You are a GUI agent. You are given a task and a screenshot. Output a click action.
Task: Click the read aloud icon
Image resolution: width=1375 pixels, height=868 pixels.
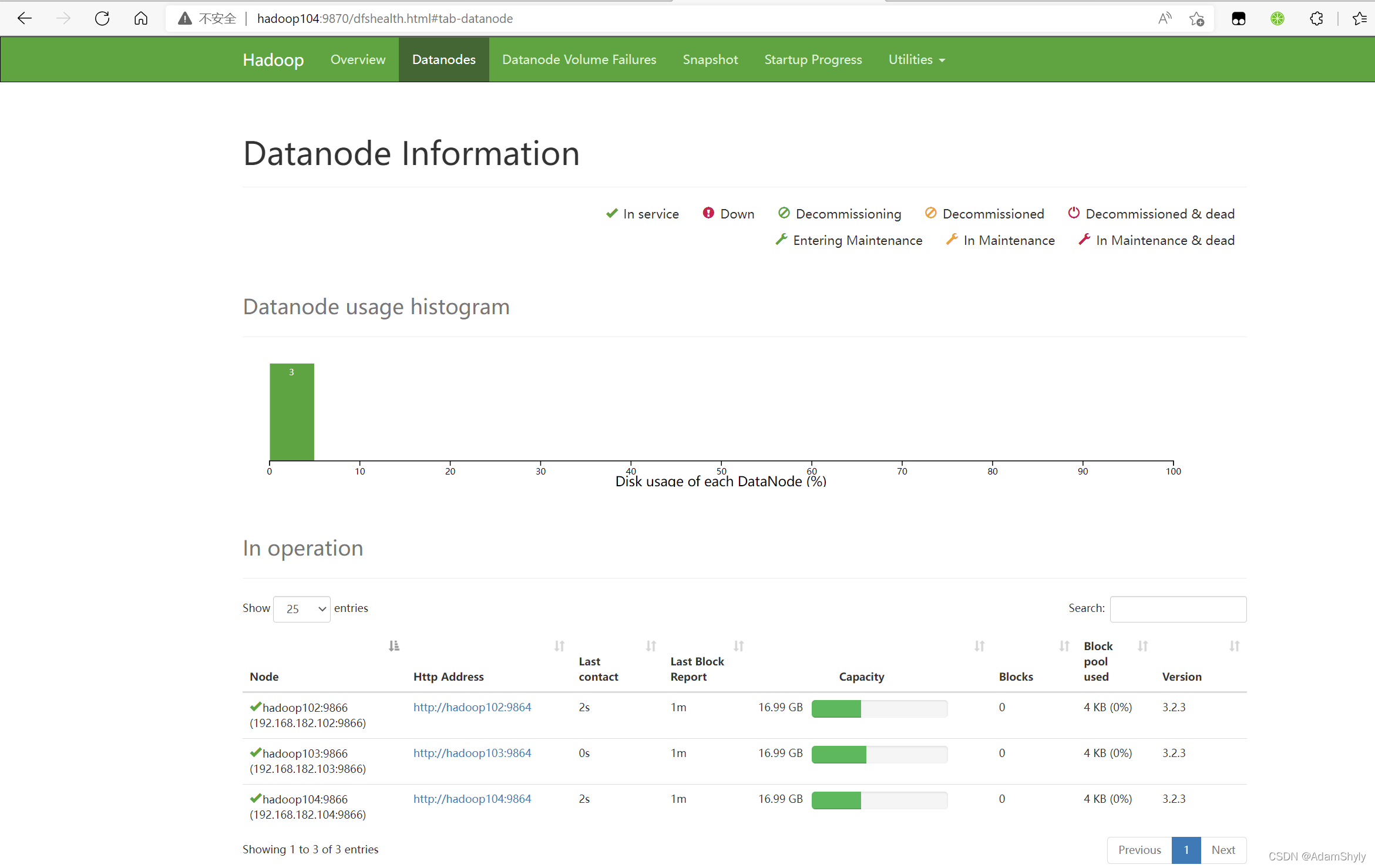tap(1164, 19)
